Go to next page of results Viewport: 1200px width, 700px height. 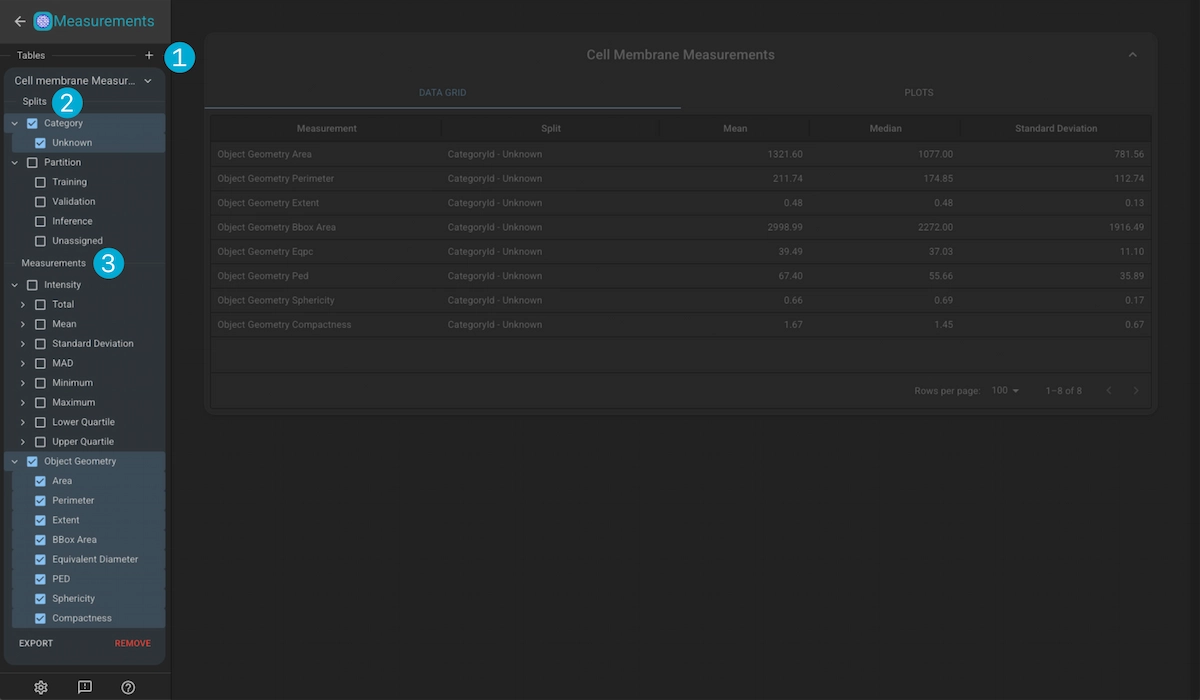coord(1136,390)
